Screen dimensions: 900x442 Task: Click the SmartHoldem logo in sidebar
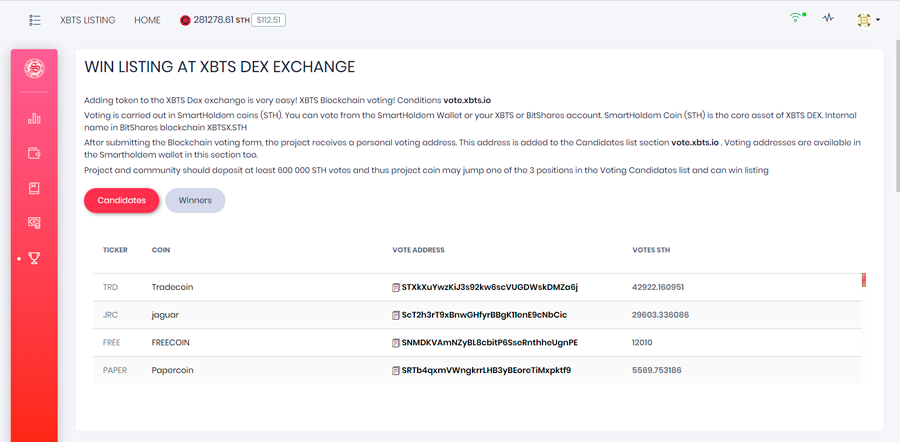tap(34, 68)
